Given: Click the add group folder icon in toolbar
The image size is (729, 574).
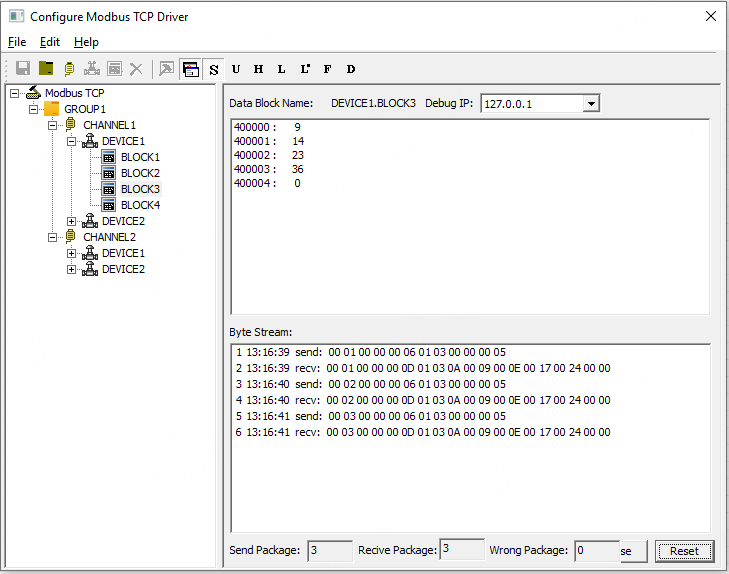Looking at the screenshot, I should pyautogui.click(x=46, y=69).
